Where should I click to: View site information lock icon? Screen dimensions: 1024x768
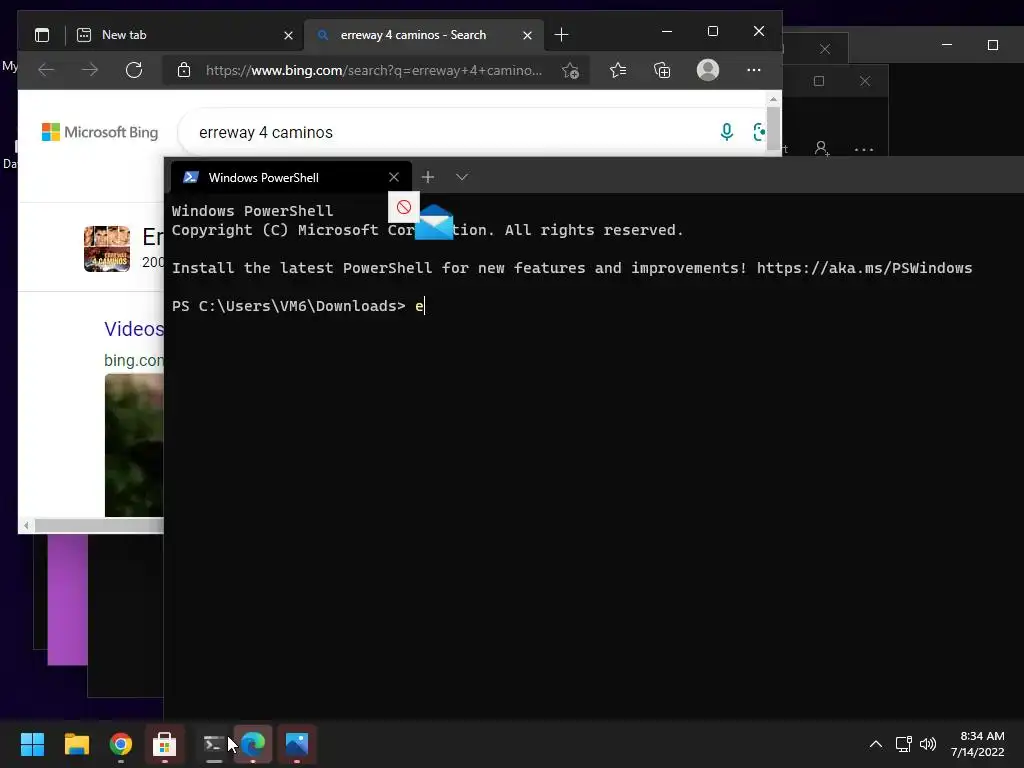pyautogui.click(x=184, y=70)
